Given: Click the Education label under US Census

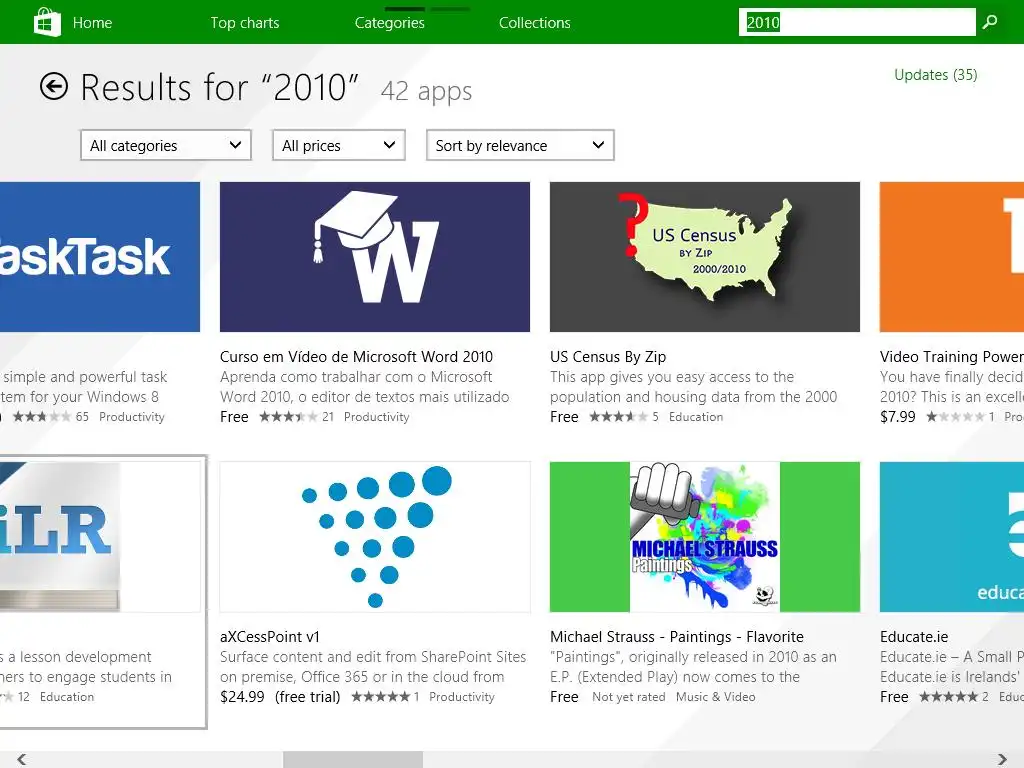Looking at the screenshot, I should [696, 417].
